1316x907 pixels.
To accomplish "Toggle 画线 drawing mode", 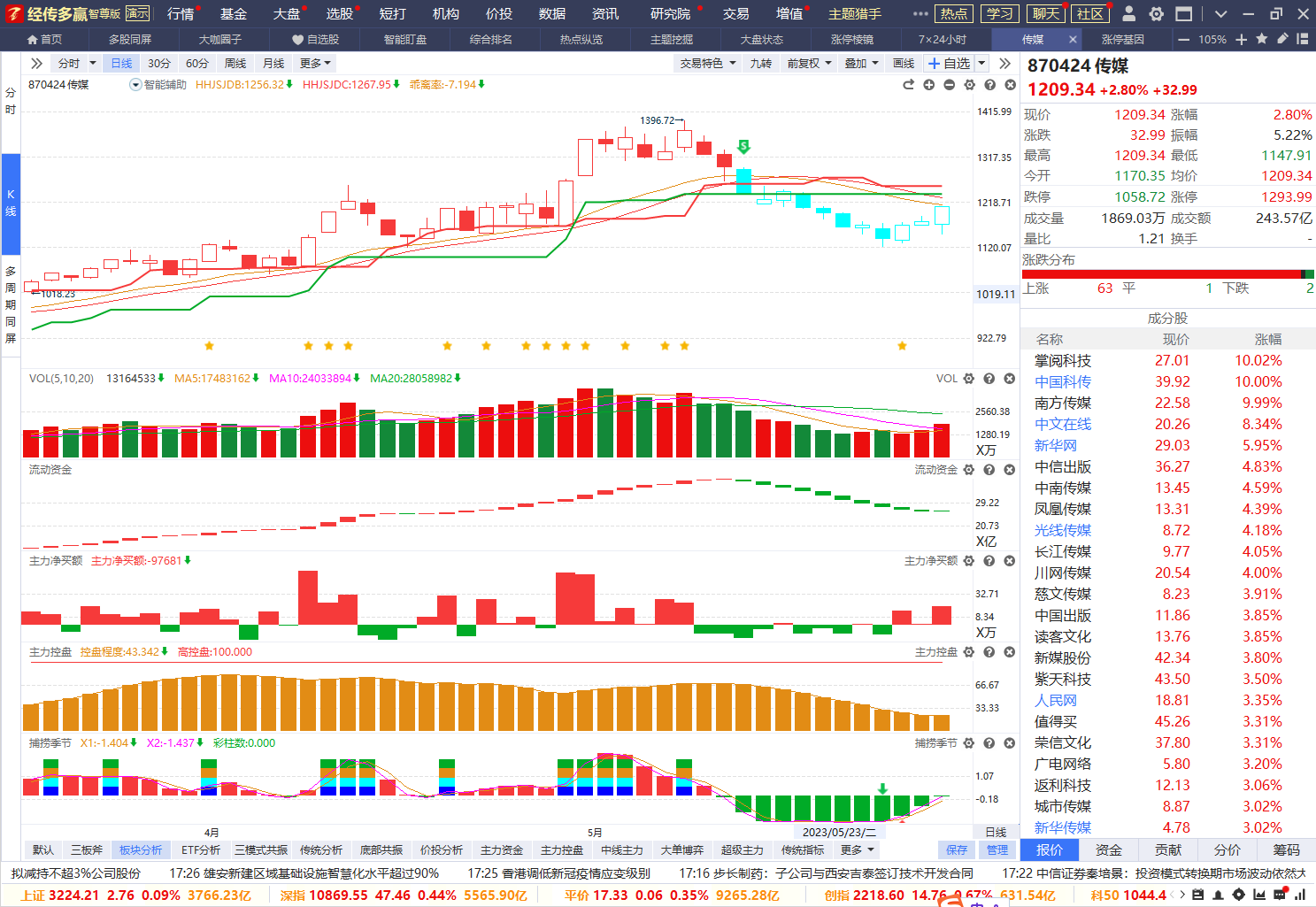I will click(x=904, y=64).
